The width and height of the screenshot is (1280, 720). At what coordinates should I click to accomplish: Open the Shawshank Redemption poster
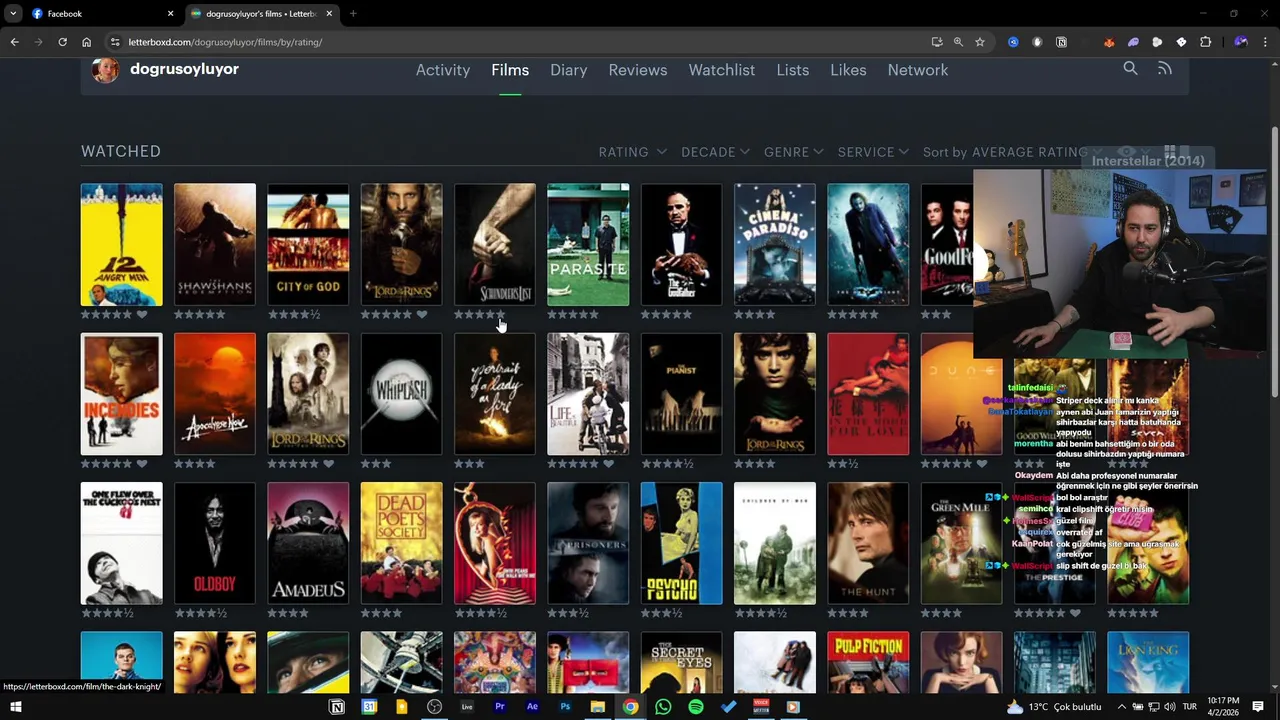click(x=215, y=244)
